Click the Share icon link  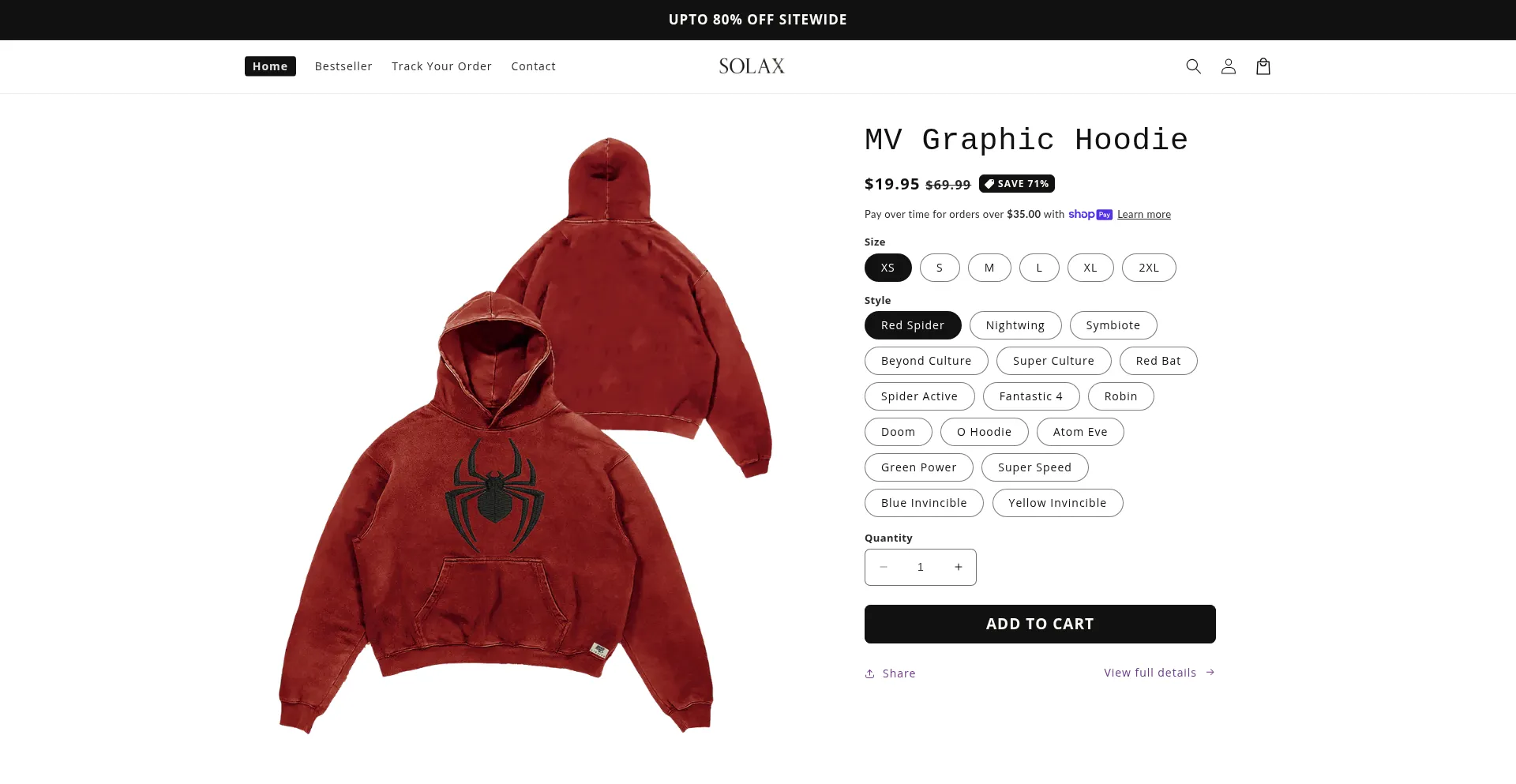coord(890,673)
